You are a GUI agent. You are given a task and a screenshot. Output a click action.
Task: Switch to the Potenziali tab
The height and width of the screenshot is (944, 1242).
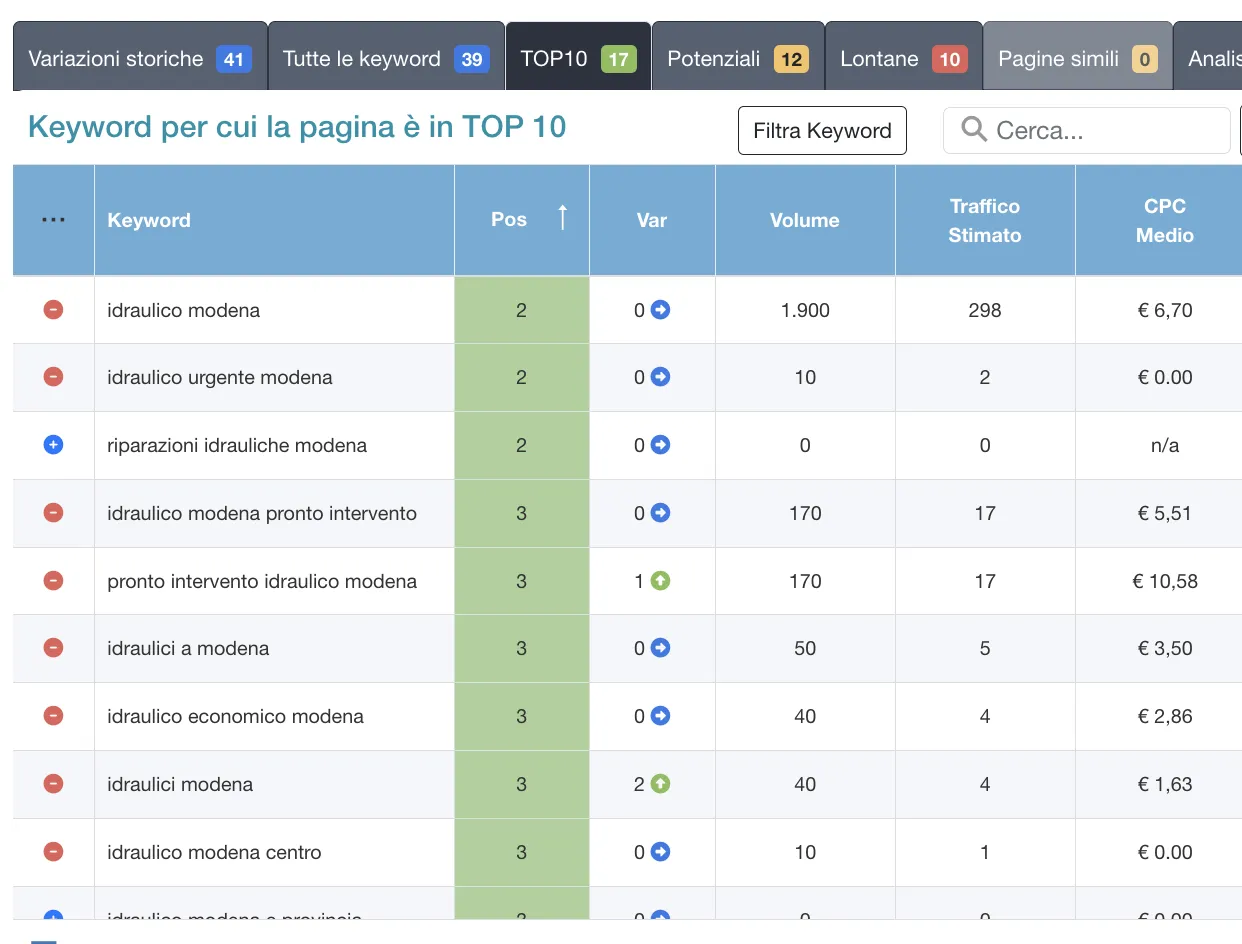737,59
